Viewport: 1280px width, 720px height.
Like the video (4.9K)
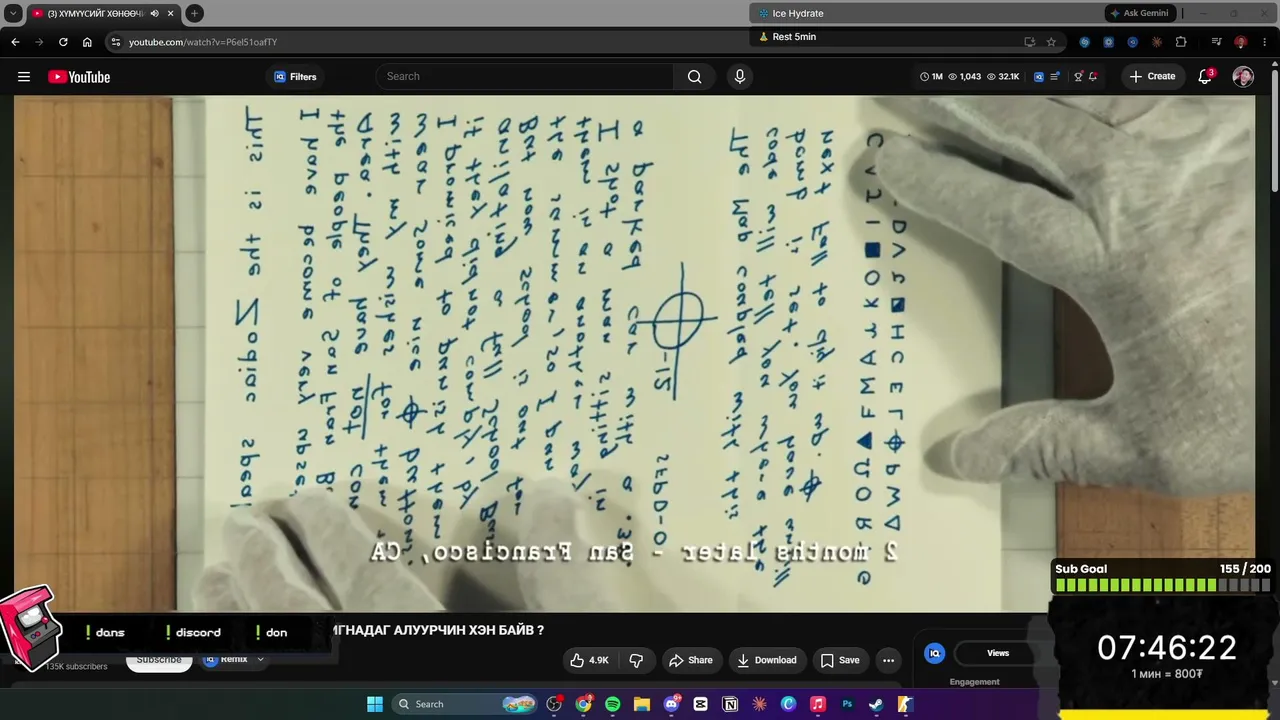coord(589,660)
